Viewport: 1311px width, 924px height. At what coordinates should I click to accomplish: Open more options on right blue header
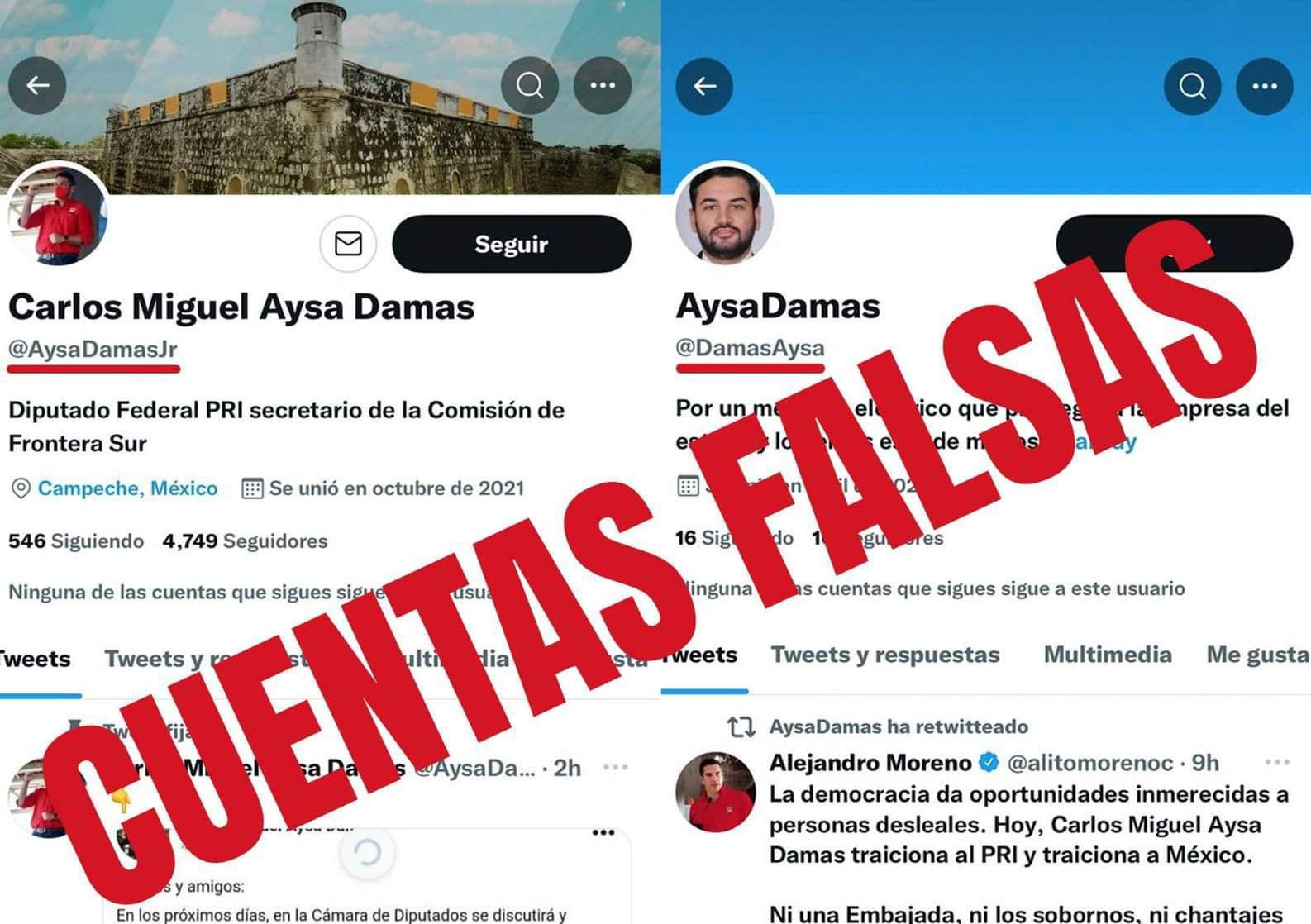(x=1265, y=86)
